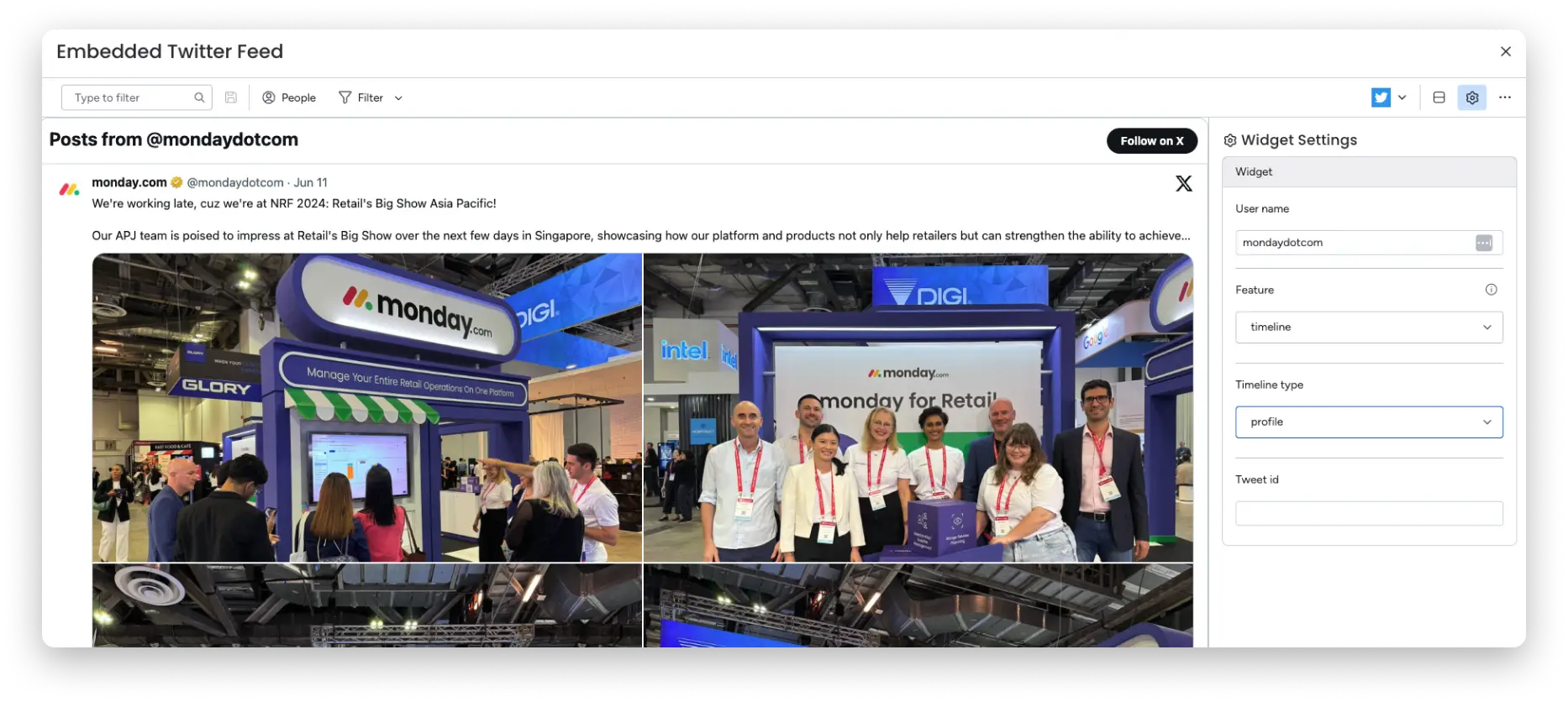Open the Feature dropdown set to timeline
The image size is (1568, 702).
[x=1369, y=327]
